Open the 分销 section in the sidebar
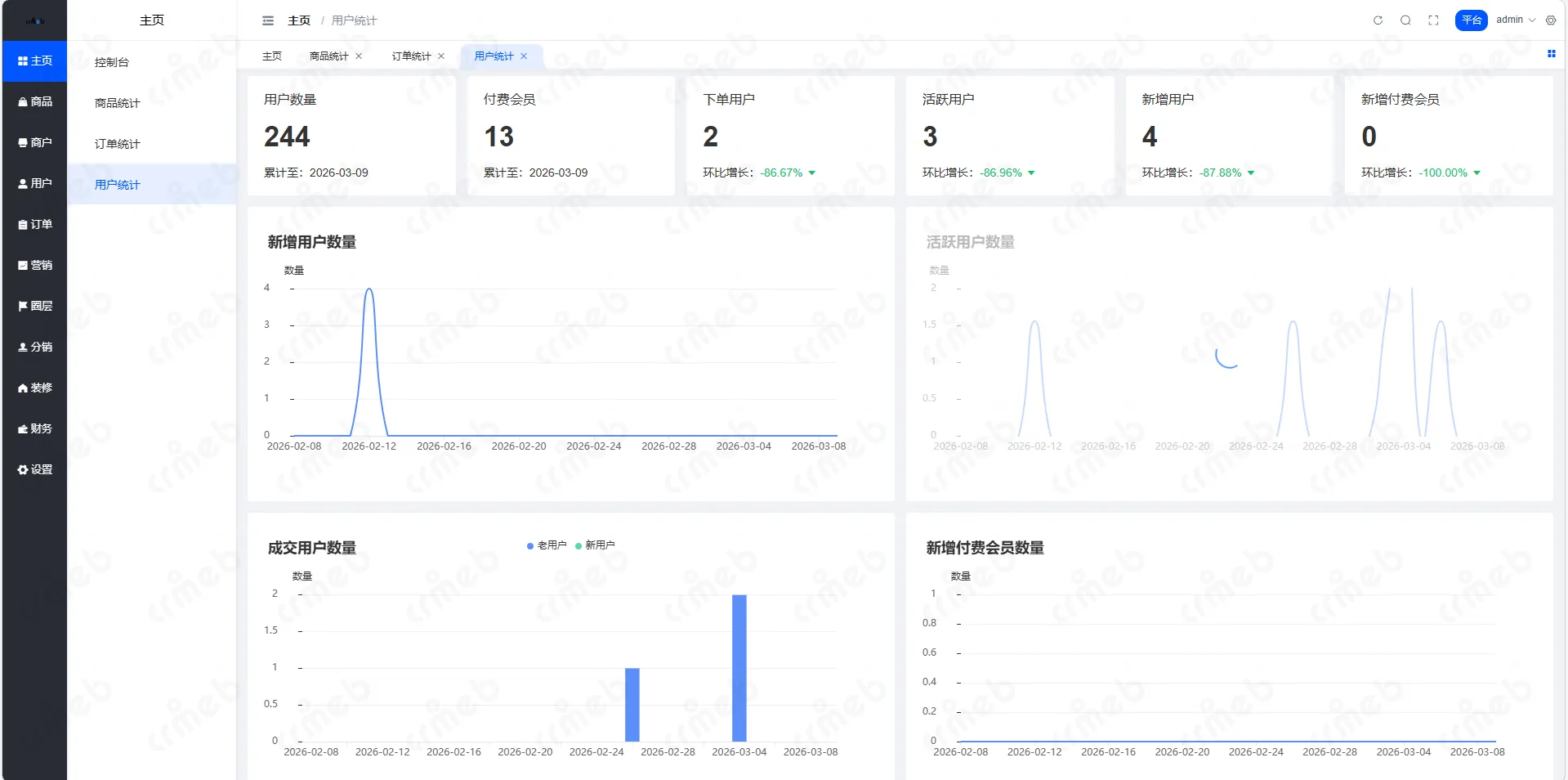The height and width of the screenshot is (780, 1568). [34, 347]
